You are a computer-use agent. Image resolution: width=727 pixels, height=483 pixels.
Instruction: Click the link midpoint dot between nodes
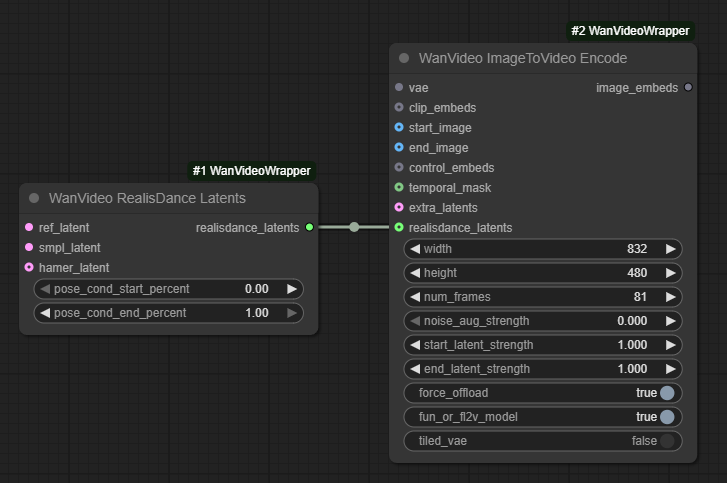[x=354, y=227]
